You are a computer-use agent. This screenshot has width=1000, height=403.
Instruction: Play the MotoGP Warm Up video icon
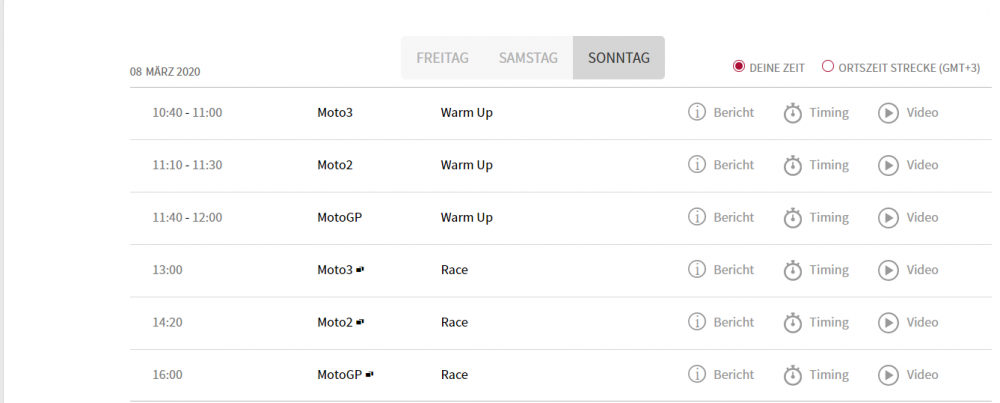click(x=888, y=217)
